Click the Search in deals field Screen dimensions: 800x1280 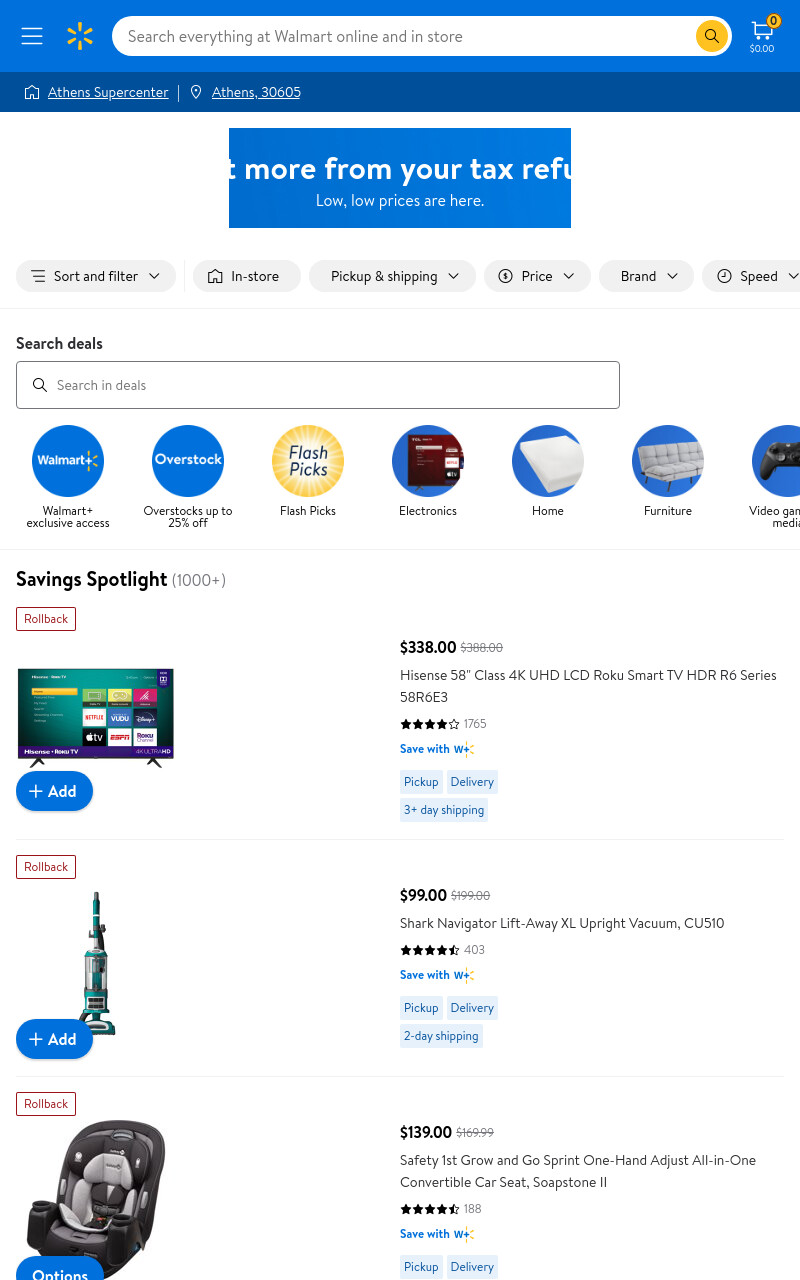coord(318,385)
